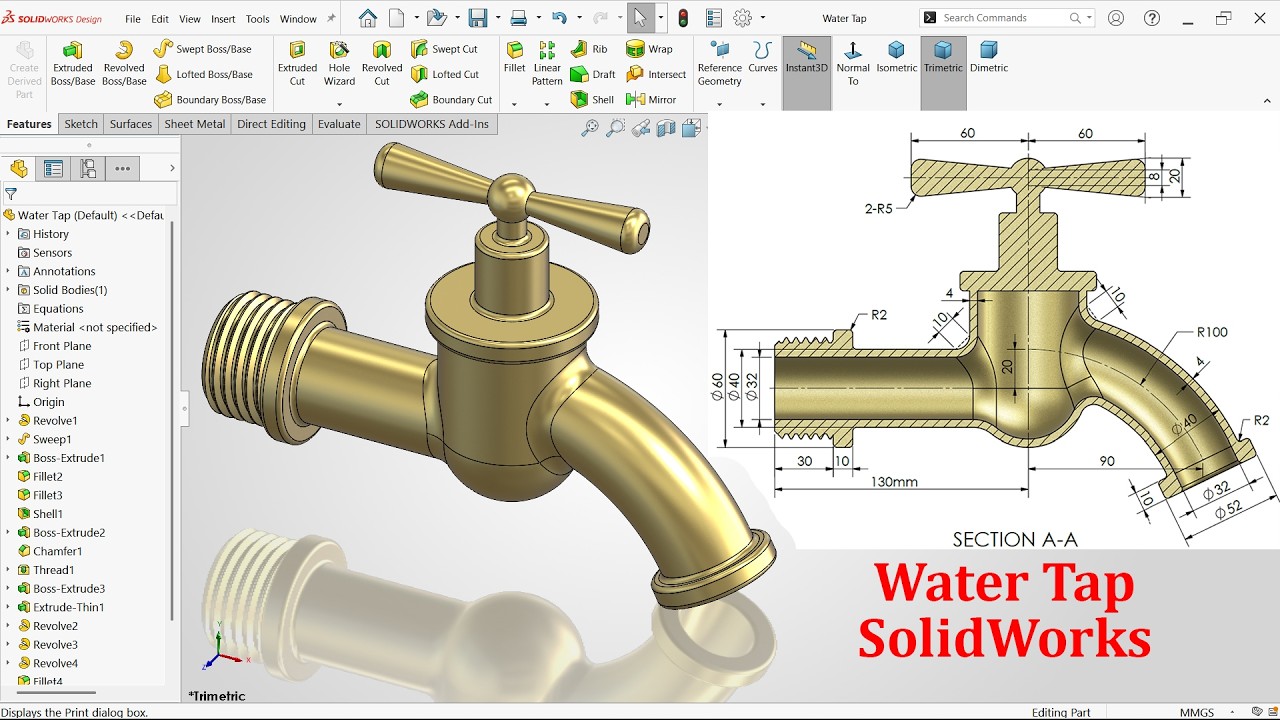Switch to the Evaluate tab
This screenshot has height=720, width=1280.
click(x=339, y=124)
